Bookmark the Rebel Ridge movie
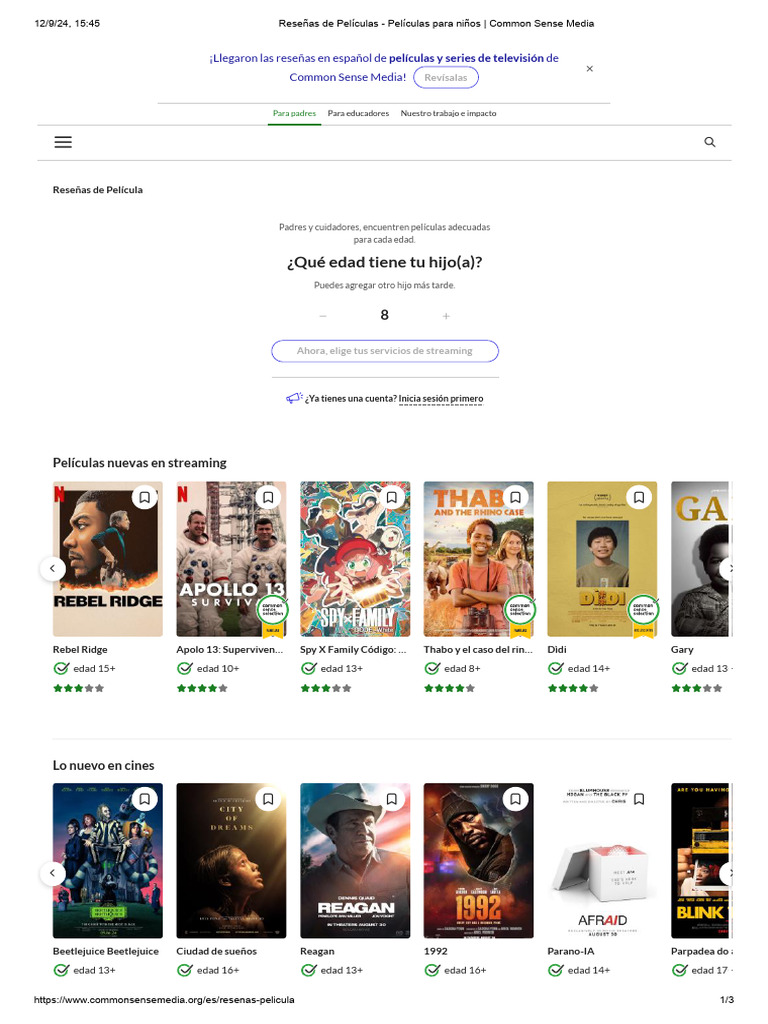The image size is (768, 1024). coord(144,497)
